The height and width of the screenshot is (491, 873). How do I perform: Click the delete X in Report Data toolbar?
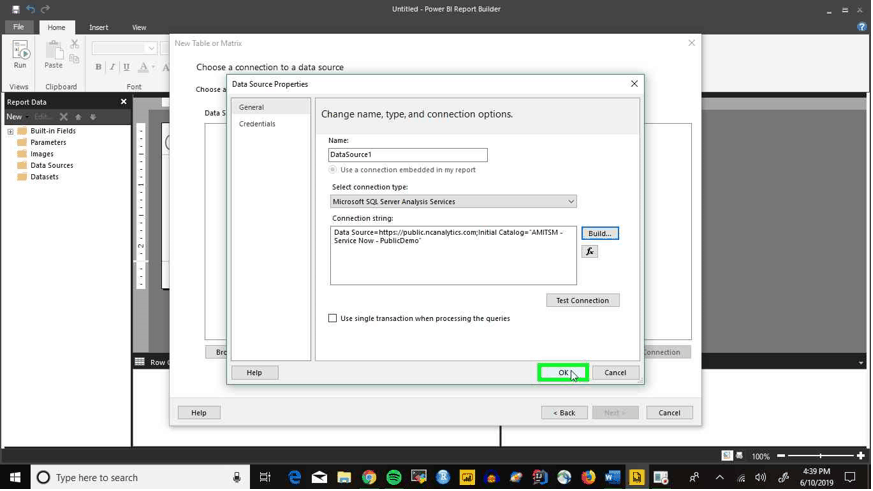(63, 117)
